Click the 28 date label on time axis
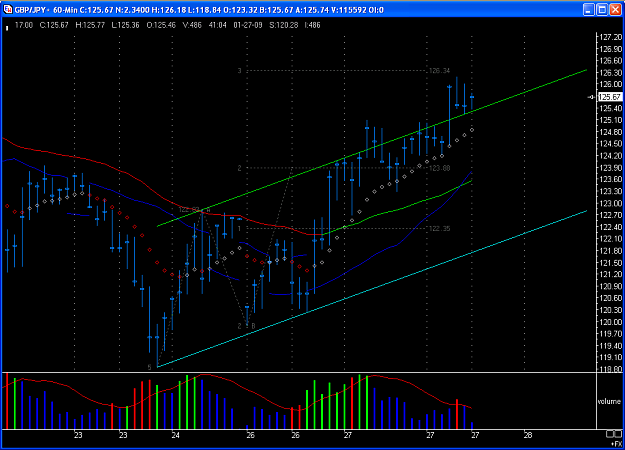This screenshot has height=450, width=625. coord(528,435)
